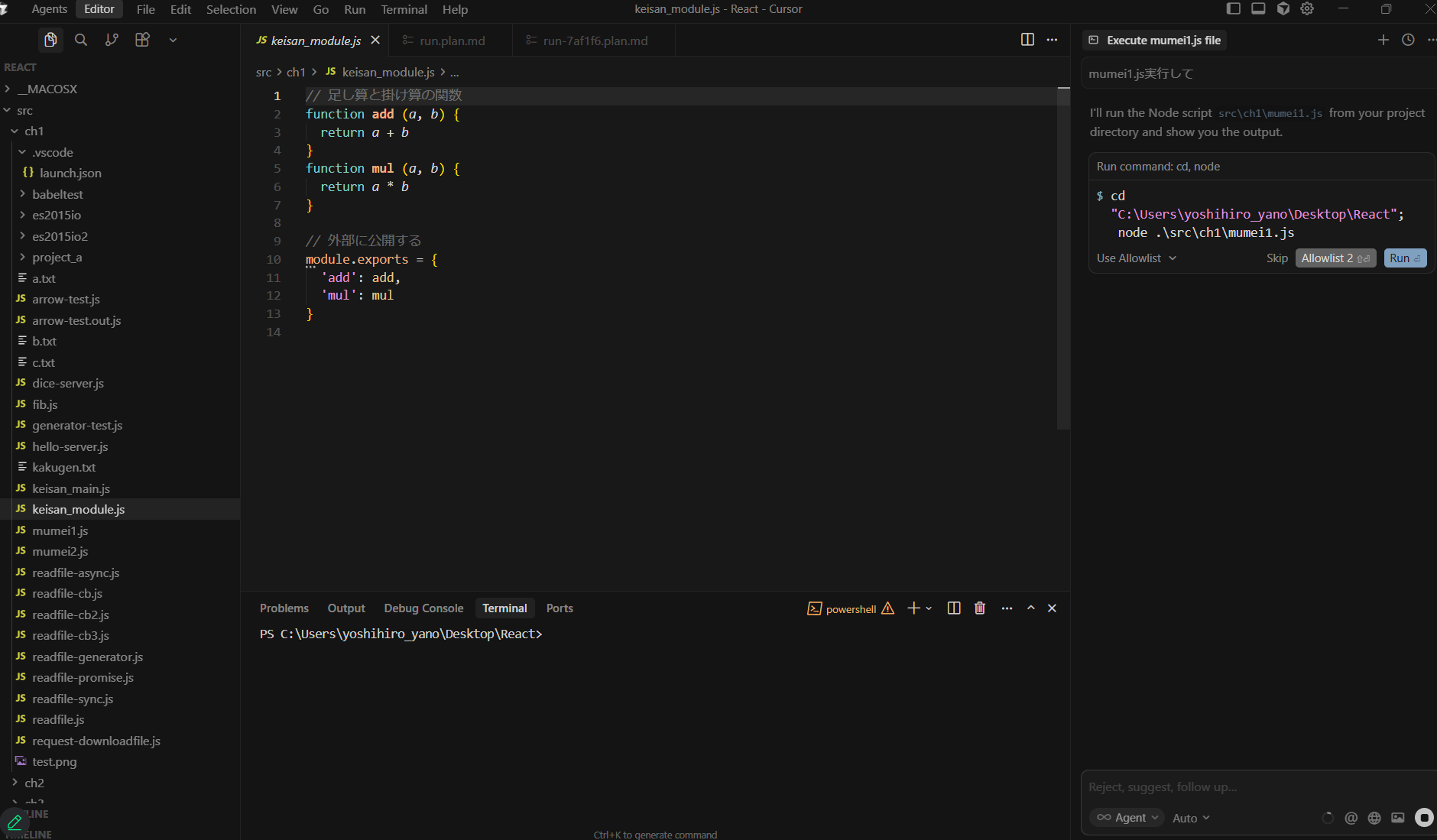The width and height of the screenshot is (1437, 840).
Task: Open the Auto model dropdown
Action: point(1191,818)
